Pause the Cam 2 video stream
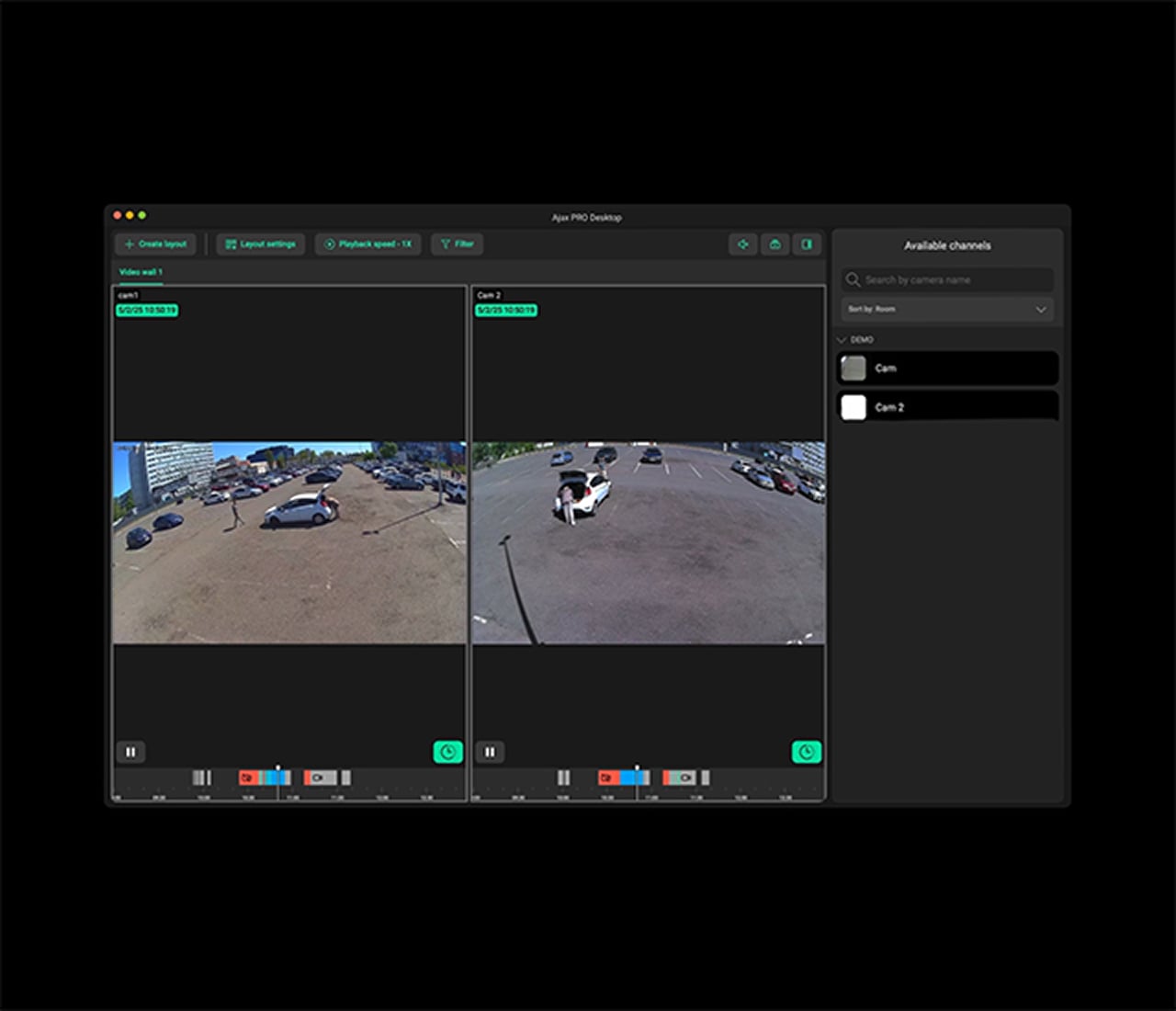This screenshot has height=1011, width=1176. tap(490, 752)
